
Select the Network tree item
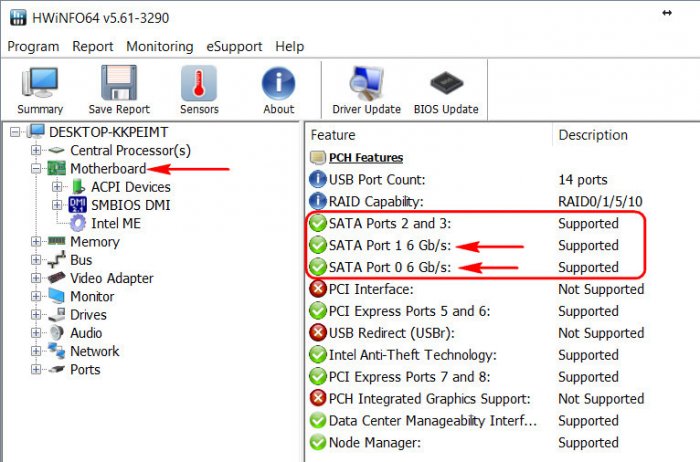click(x=95, y=351)
